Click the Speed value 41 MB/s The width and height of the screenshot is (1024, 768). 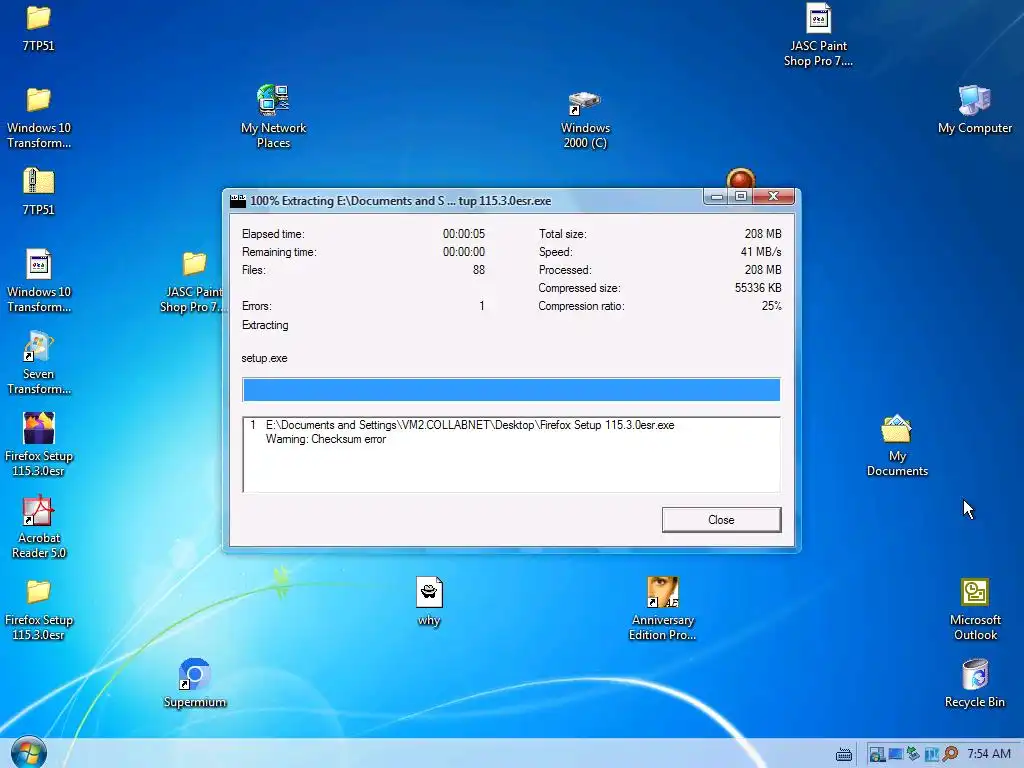point(761,252)
